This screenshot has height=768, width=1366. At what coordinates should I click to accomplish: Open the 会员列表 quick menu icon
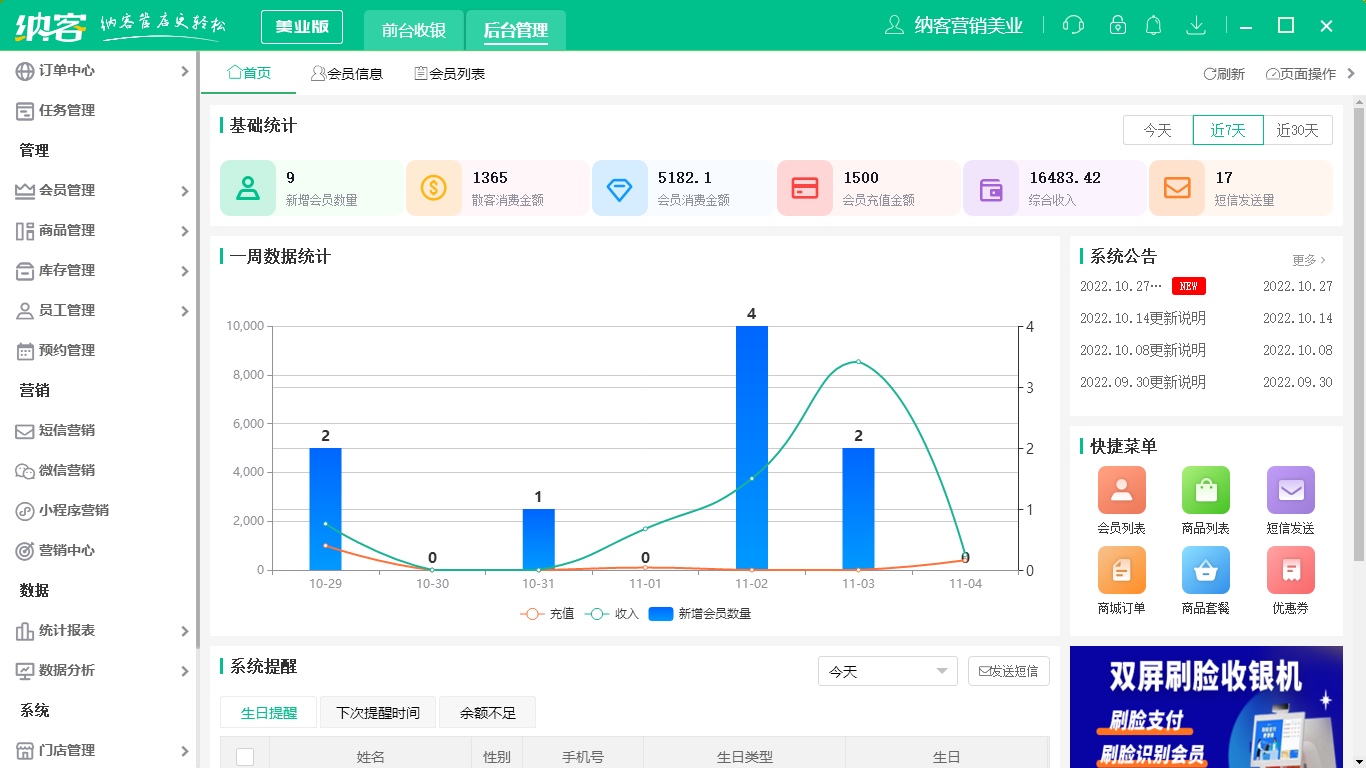(1121, 490)
